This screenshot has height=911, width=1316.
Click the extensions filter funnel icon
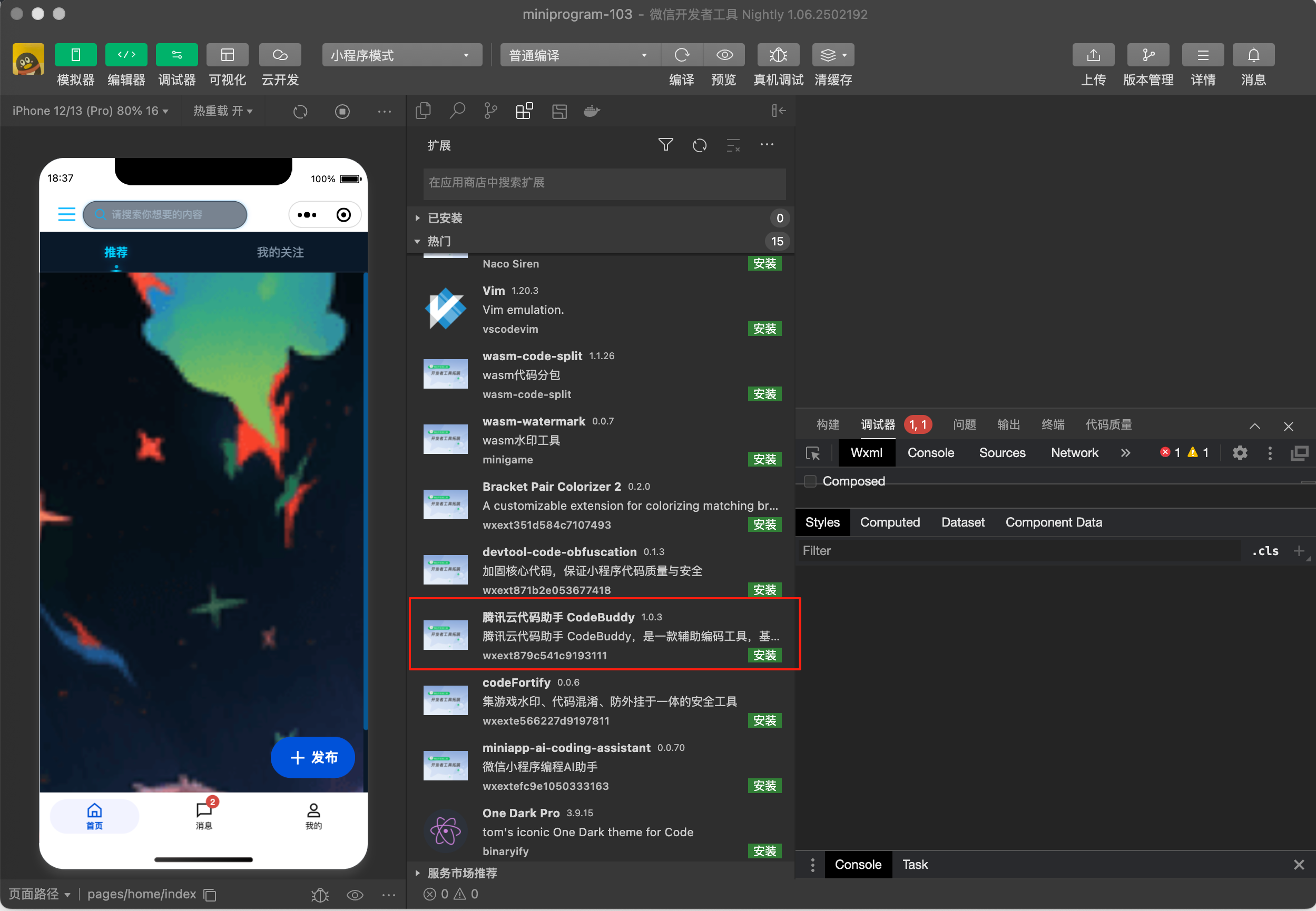[x=665, y=145]
